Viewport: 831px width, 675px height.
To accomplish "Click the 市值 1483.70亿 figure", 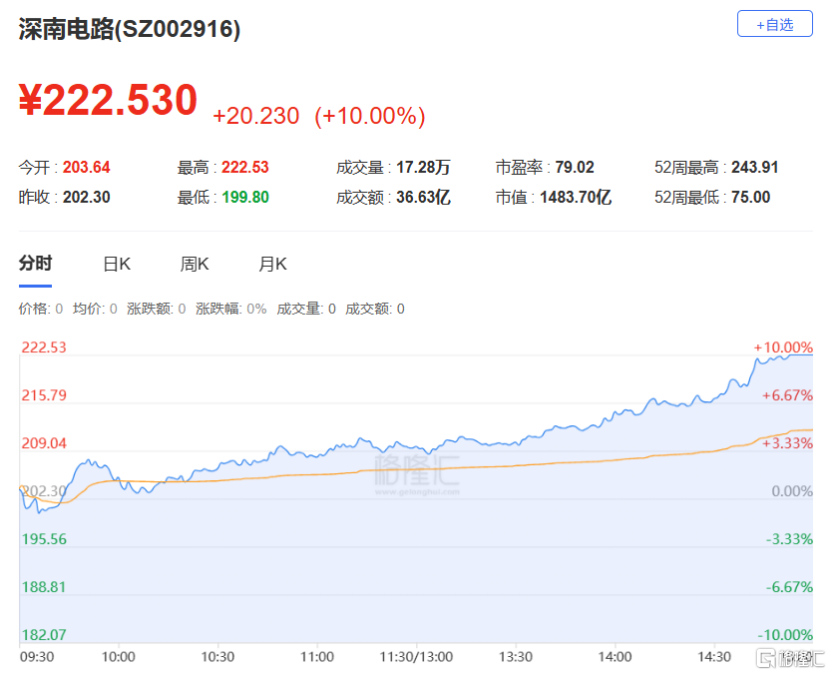I will coord(575,197).
